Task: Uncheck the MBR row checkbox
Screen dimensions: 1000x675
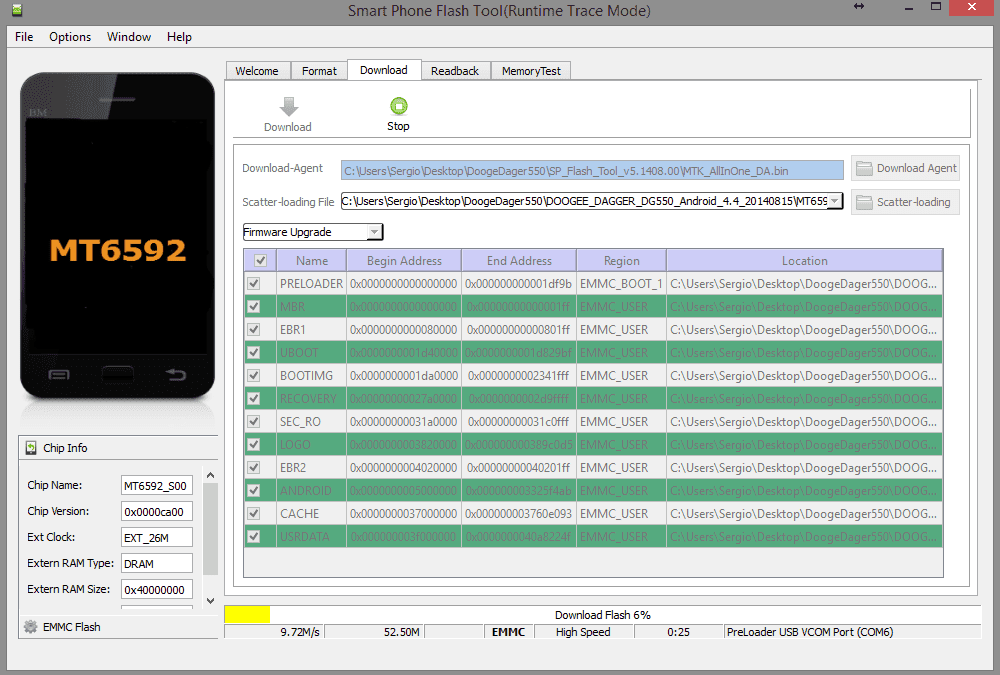Action: pyautogui.click(x=254, y=306)
